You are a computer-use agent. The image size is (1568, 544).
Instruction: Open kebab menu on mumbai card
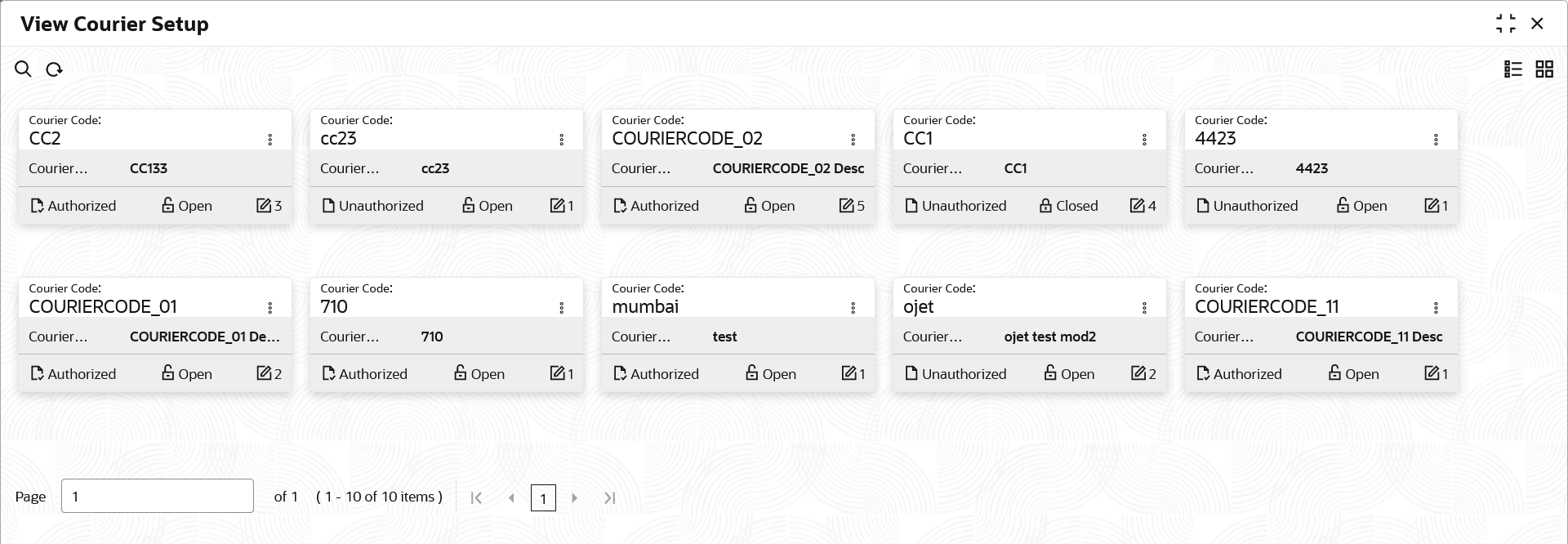tap(853, 308)
